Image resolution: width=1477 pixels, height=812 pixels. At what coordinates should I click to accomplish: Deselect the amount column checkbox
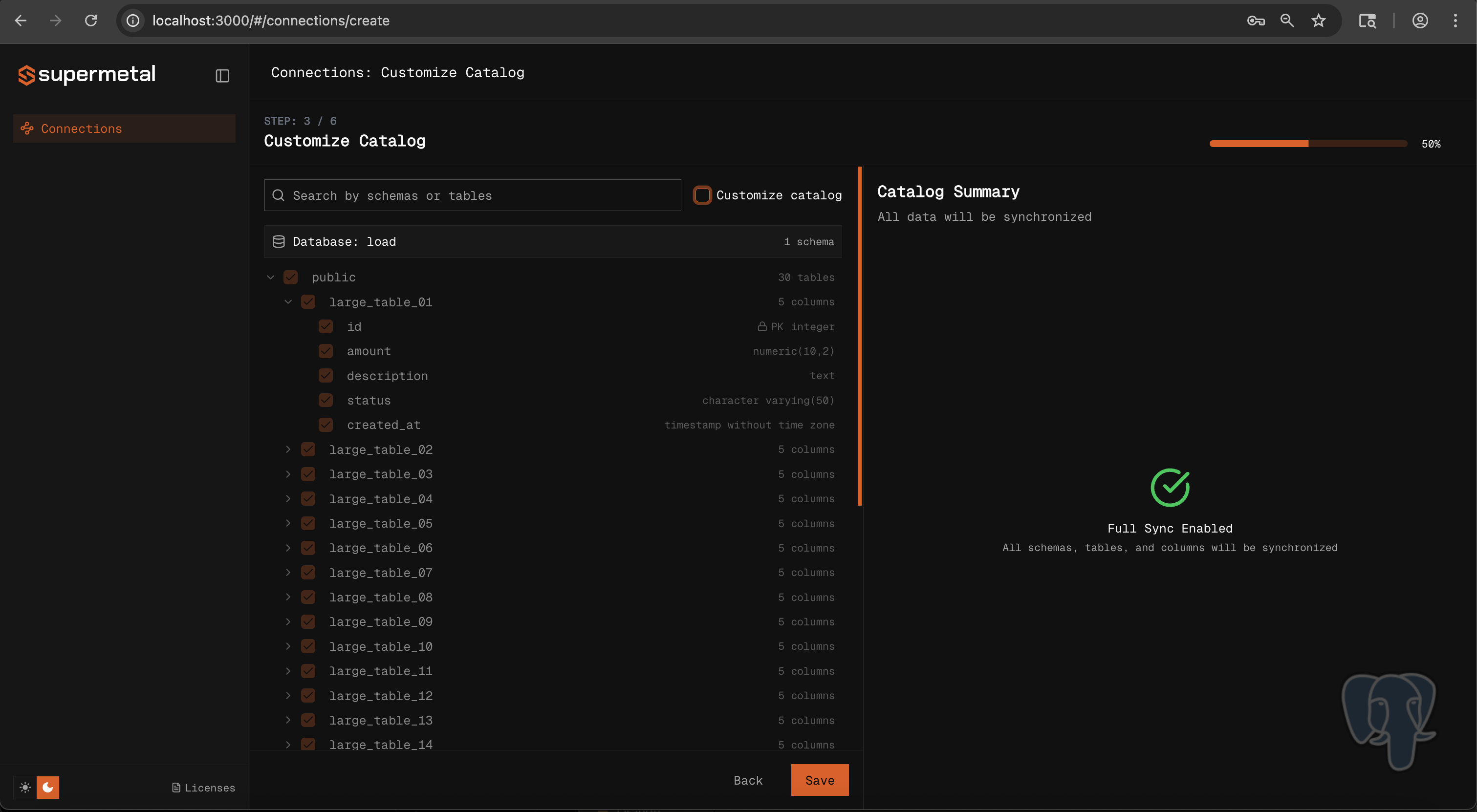(326, 351)
